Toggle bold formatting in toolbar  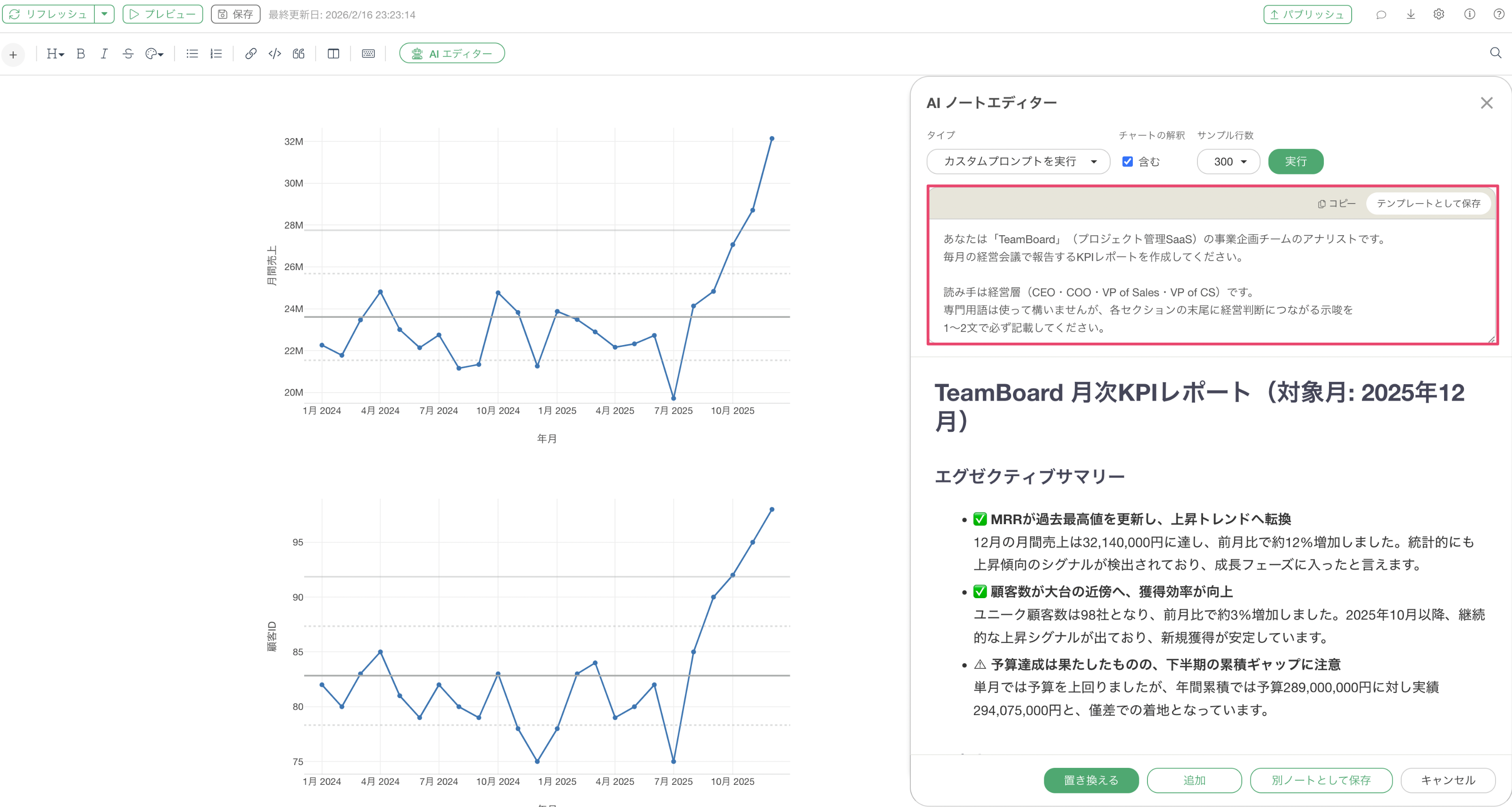[81, 54]
